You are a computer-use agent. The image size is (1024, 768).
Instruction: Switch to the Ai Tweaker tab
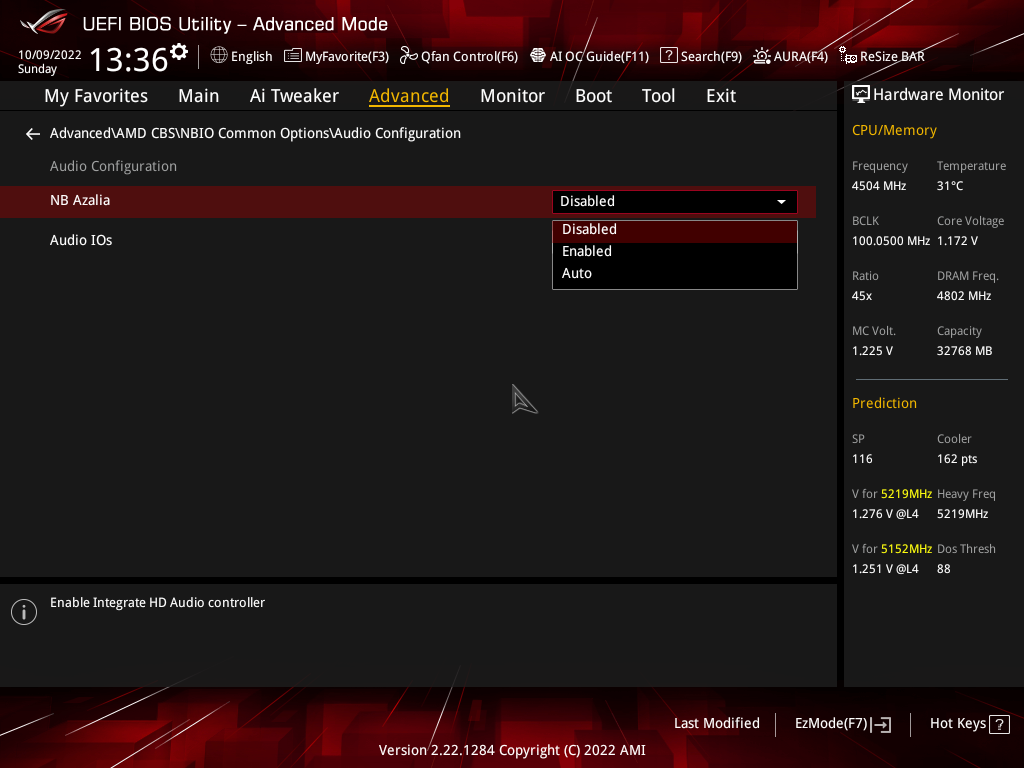(x=294, y=96)
